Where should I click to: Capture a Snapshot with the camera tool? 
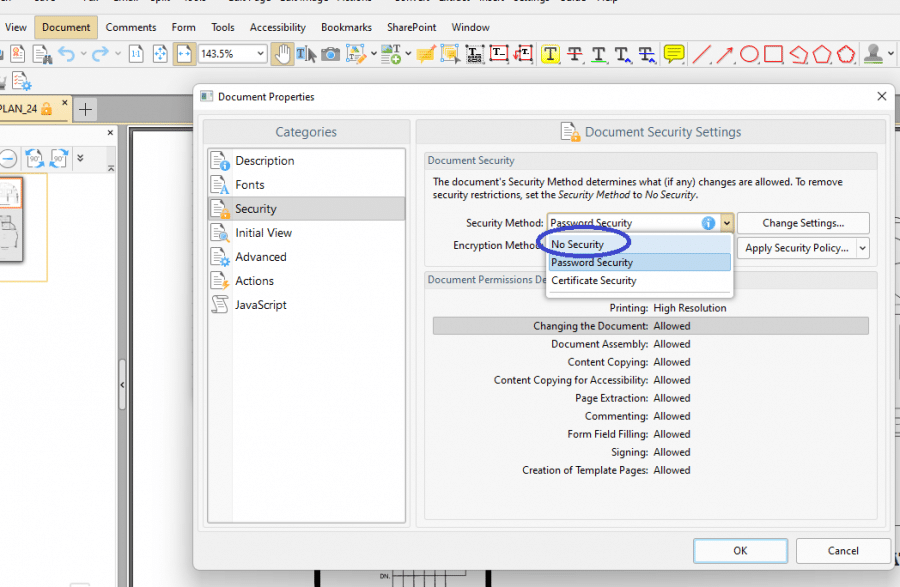[330, 53]
